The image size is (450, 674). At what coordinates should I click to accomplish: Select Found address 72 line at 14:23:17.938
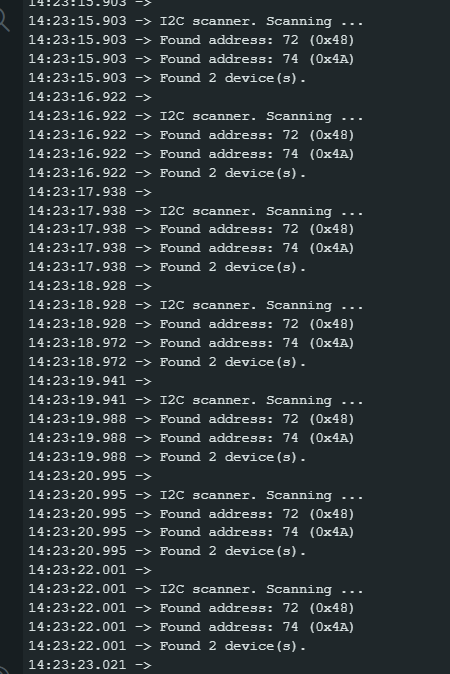click(x=191, y=229)
